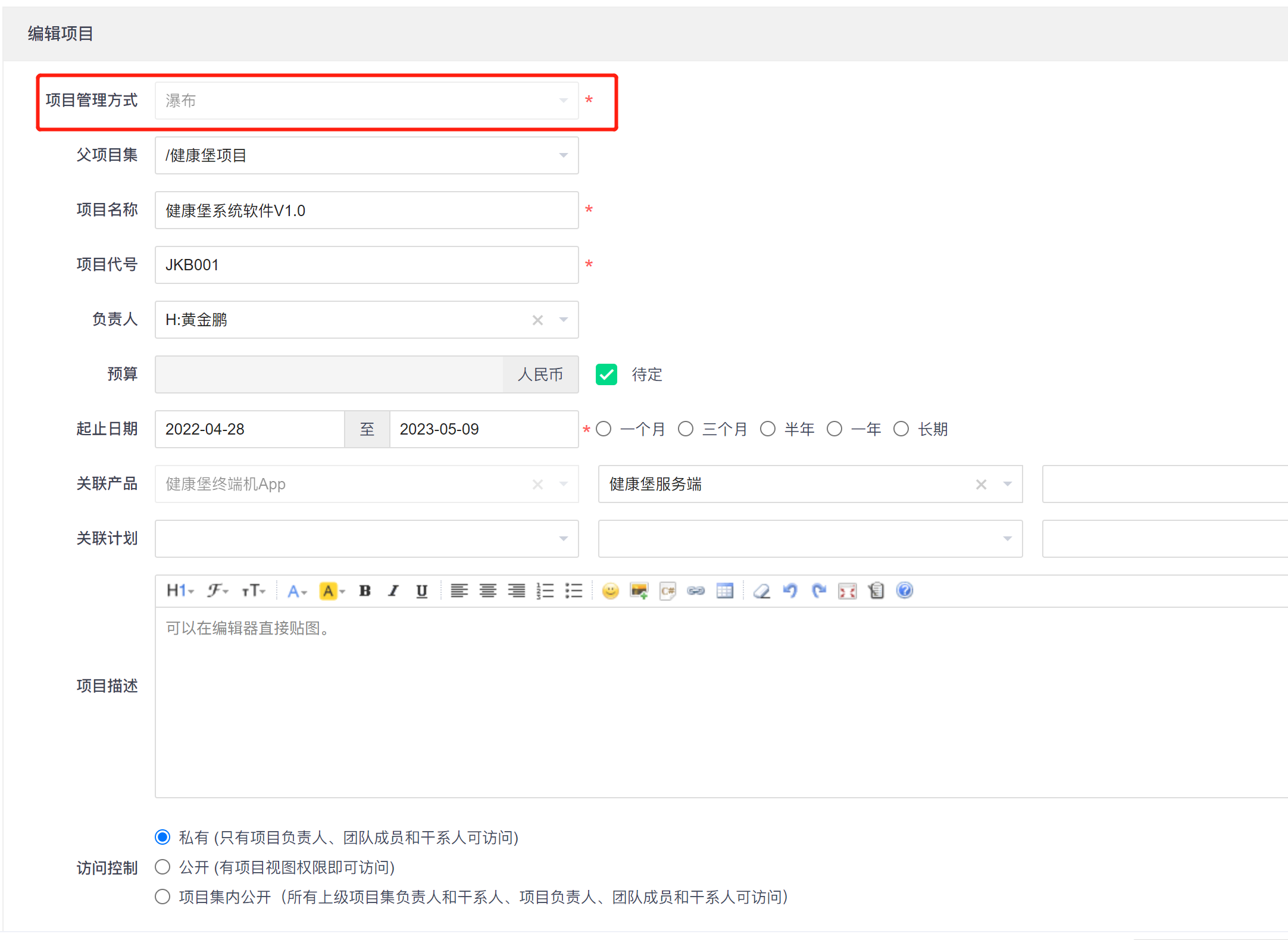Open the font size menu
1288x940 pixels.
tap(254, 591)
